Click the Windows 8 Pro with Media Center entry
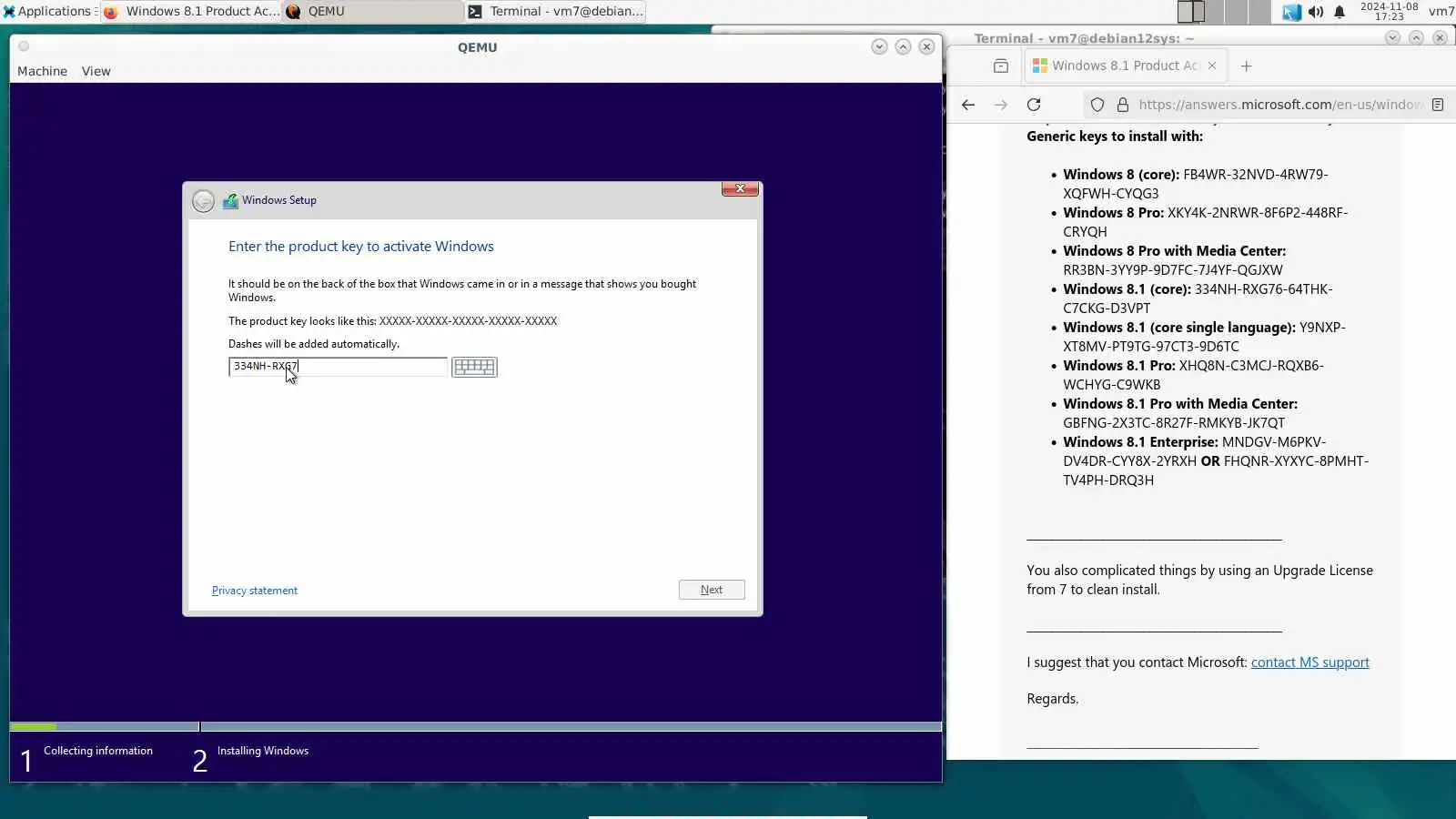Image resolution: width=1456 pixels, height=819 pixels. [1175, 260]
